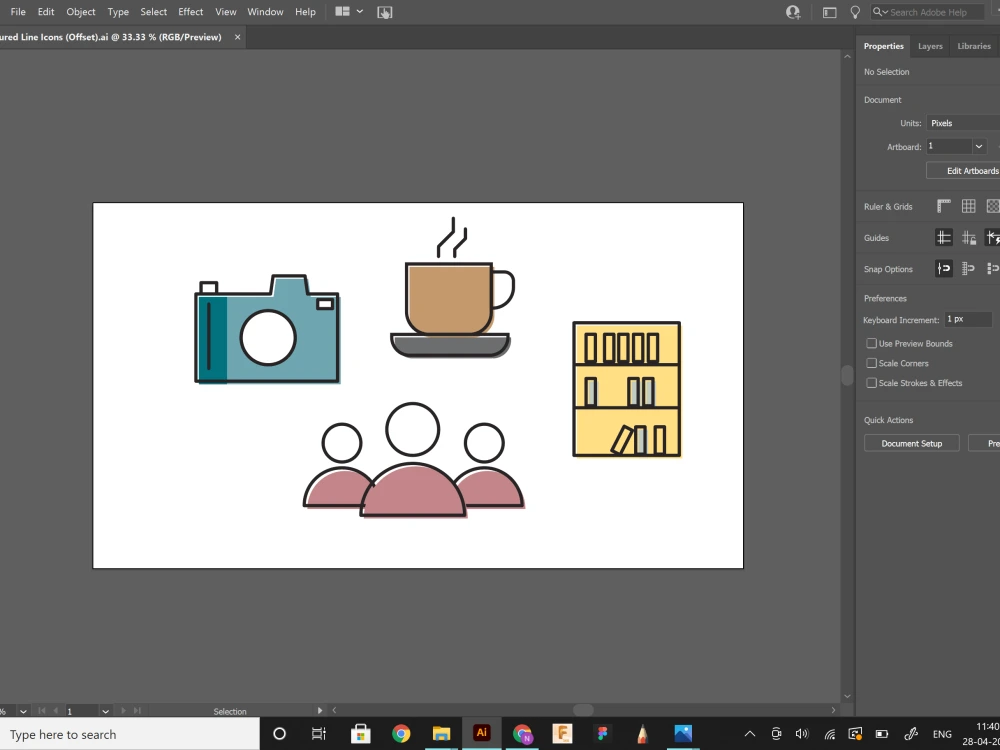The height and width of the screenshot is (750, 1000).
Task: Toggle rulers icon in Ruler & Grids
Action: (944, 206)
